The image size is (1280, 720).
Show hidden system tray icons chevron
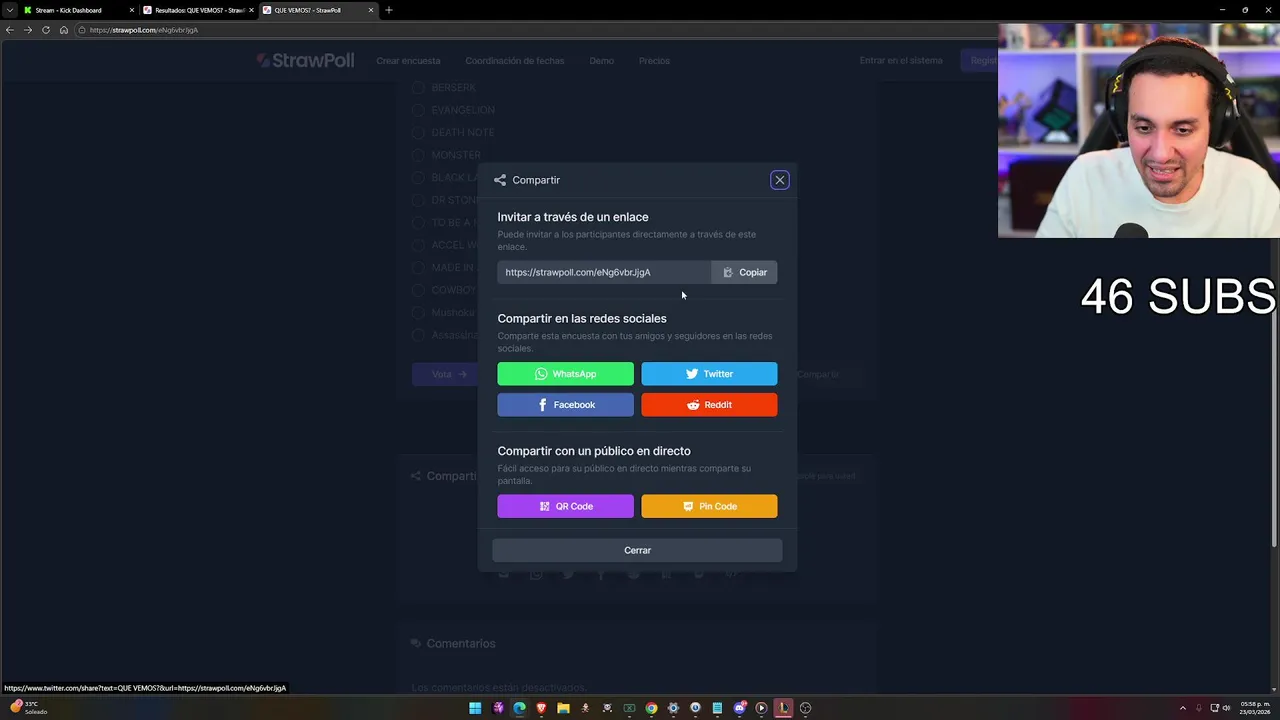tap(1183, 708)
